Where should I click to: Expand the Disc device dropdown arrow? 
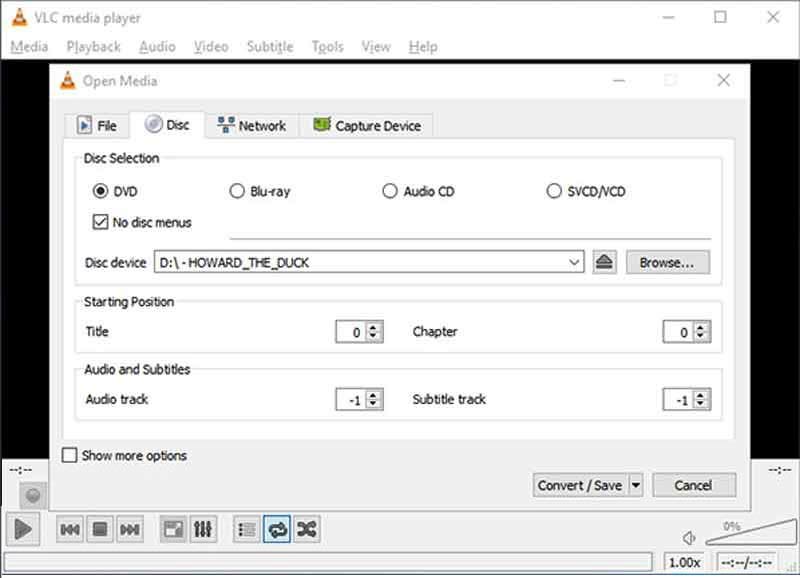pyautogui.click(x=574, y=262)
